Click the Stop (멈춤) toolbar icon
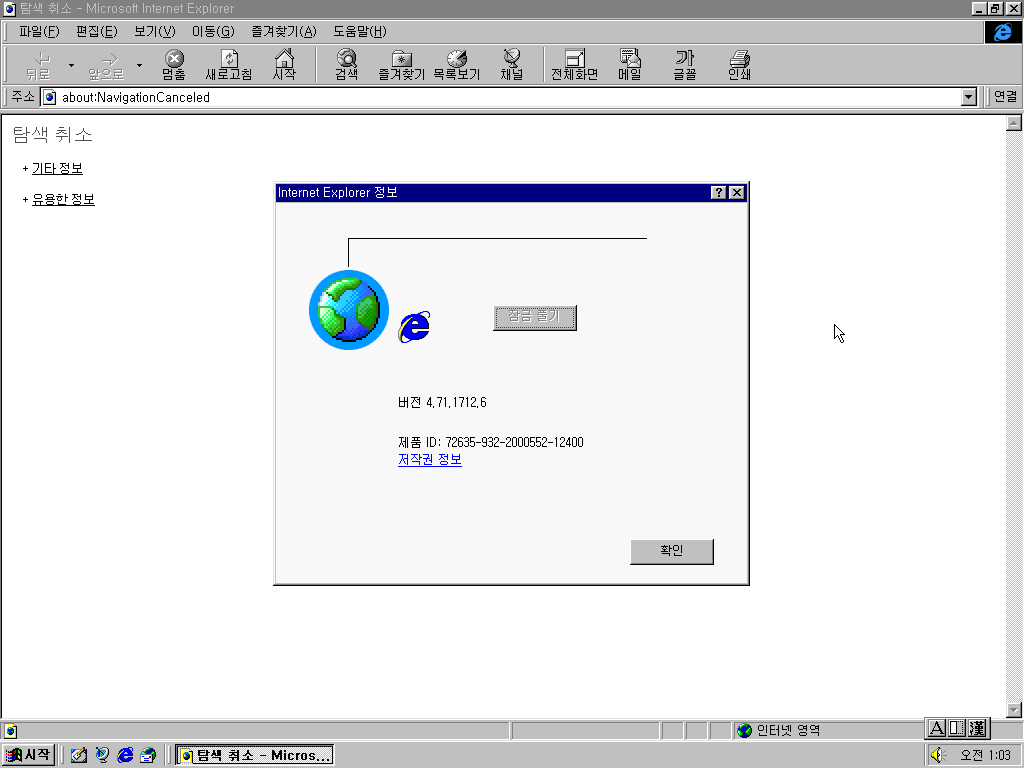The width and height of the screenshot is (1024, 768). 174,65
